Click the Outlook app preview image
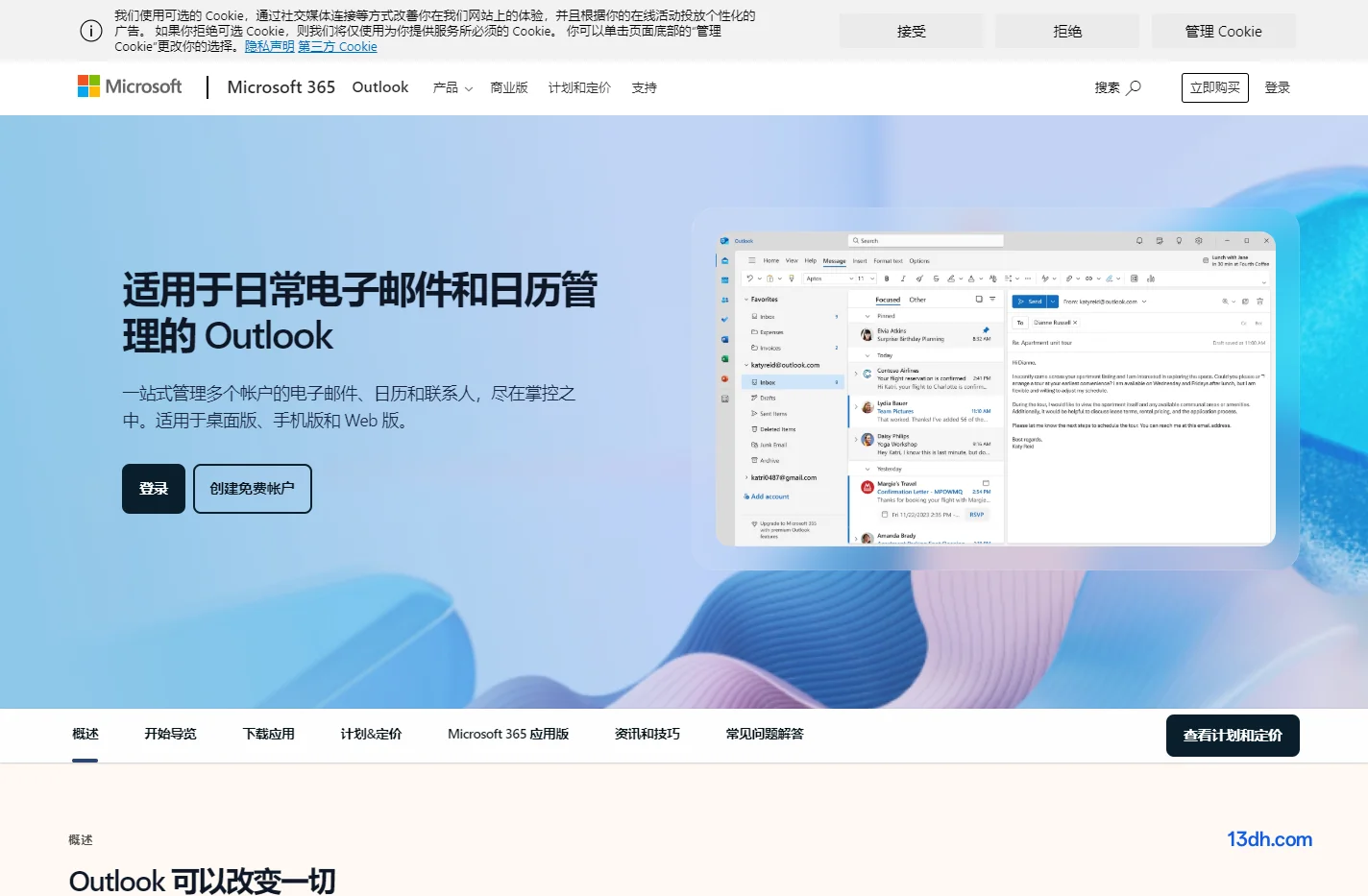This screenshot has height=896, width=1368. (x=995, y=389)
